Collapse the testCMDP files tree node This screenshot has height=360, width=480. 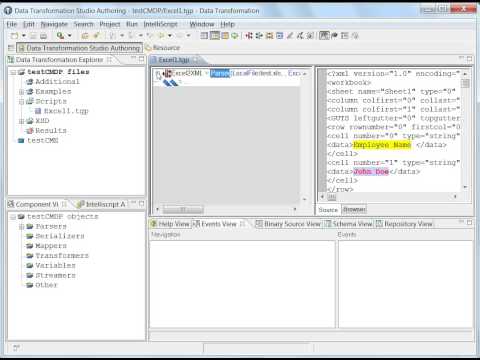point(13,72)
